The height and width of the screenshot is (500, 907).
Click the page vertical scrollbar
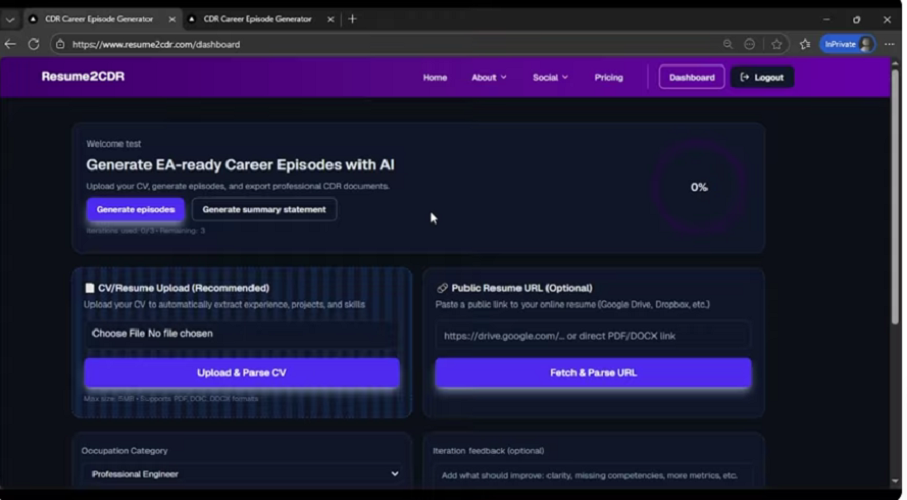(895, 197)
